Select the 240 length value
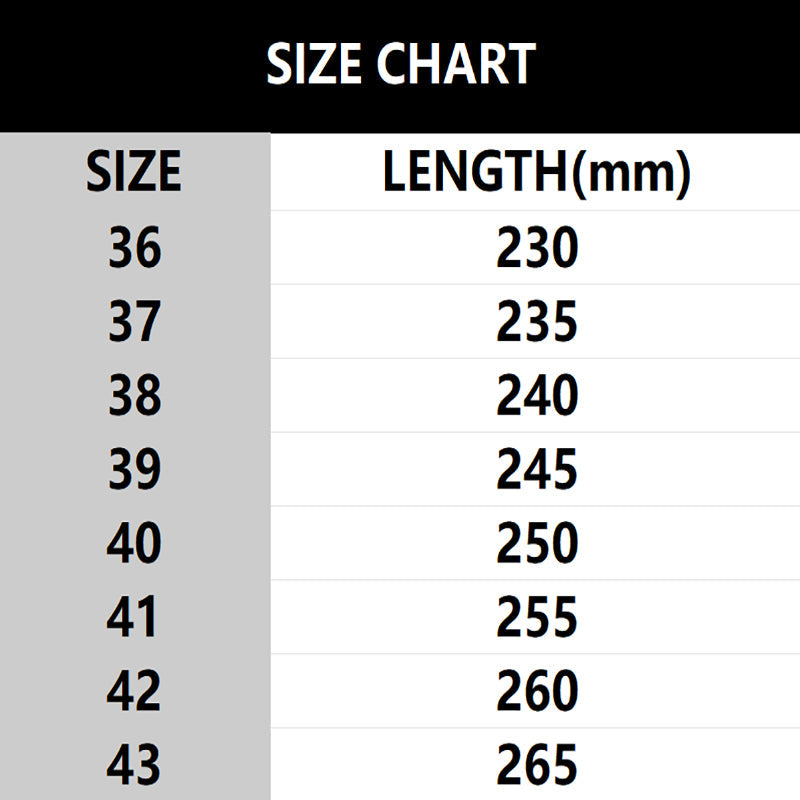Viewport: 800px width, 800px height. (x=537, y=395)
